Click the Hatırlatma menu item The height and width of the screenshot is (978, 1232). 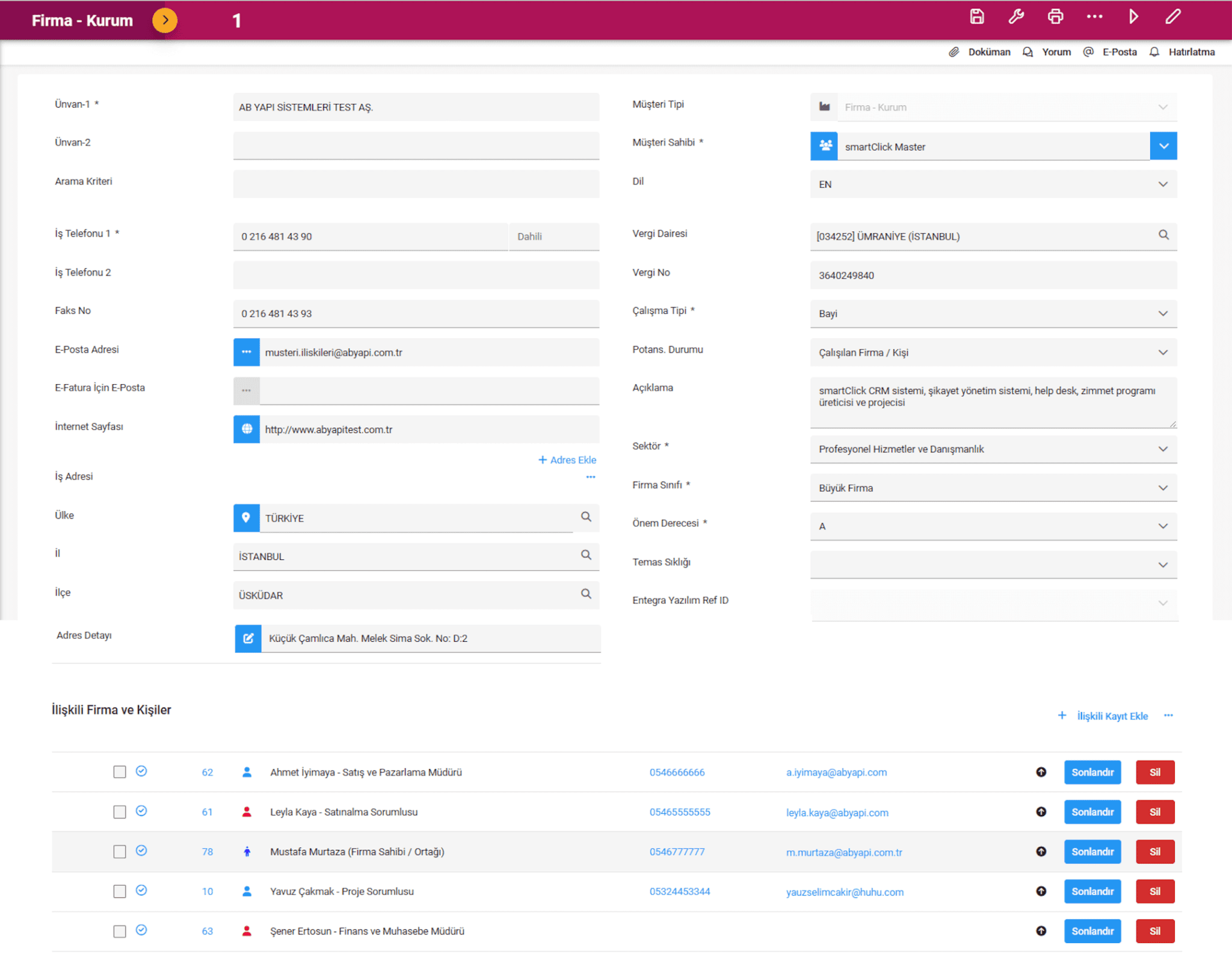pyautogui.click(x=1191, y=52)
